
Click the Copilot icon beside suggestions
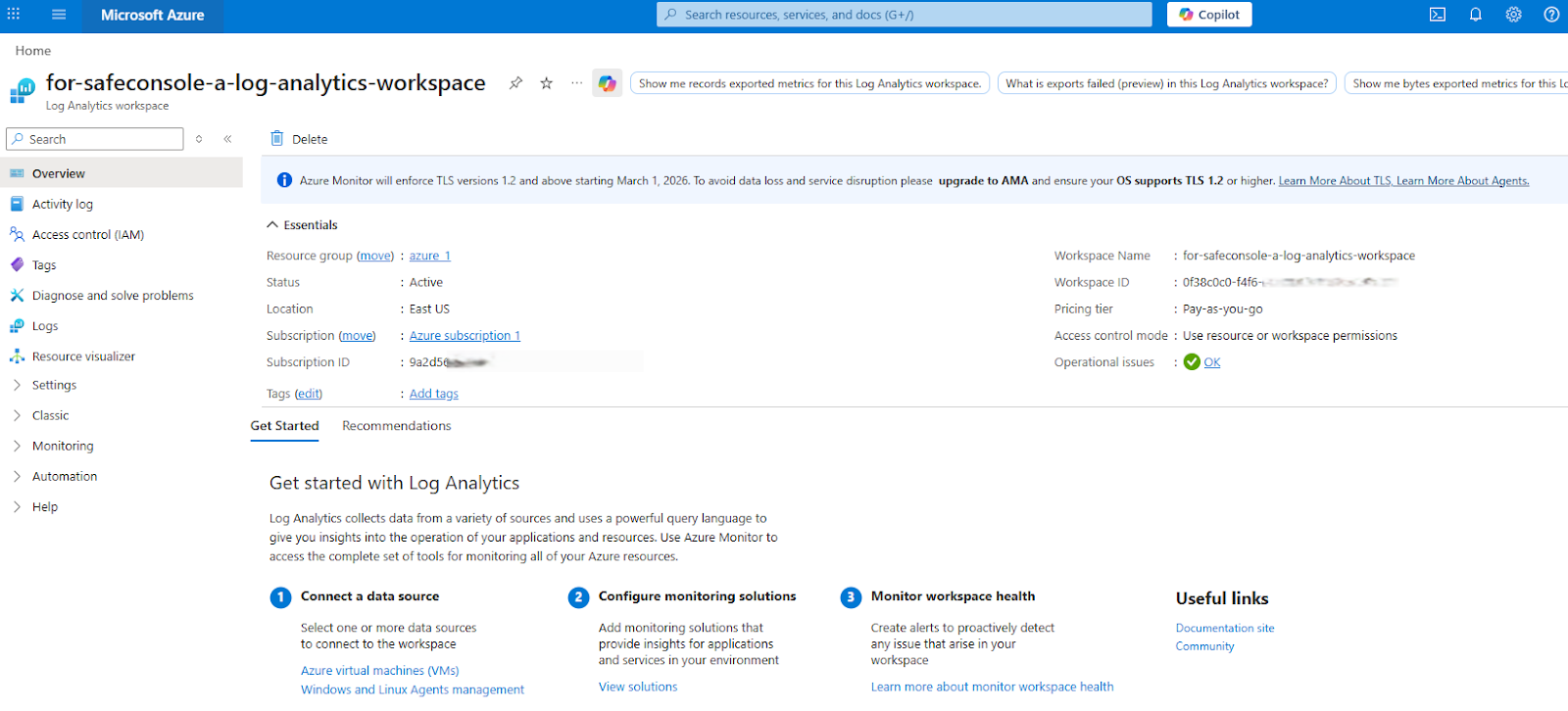tap(608, 83)
